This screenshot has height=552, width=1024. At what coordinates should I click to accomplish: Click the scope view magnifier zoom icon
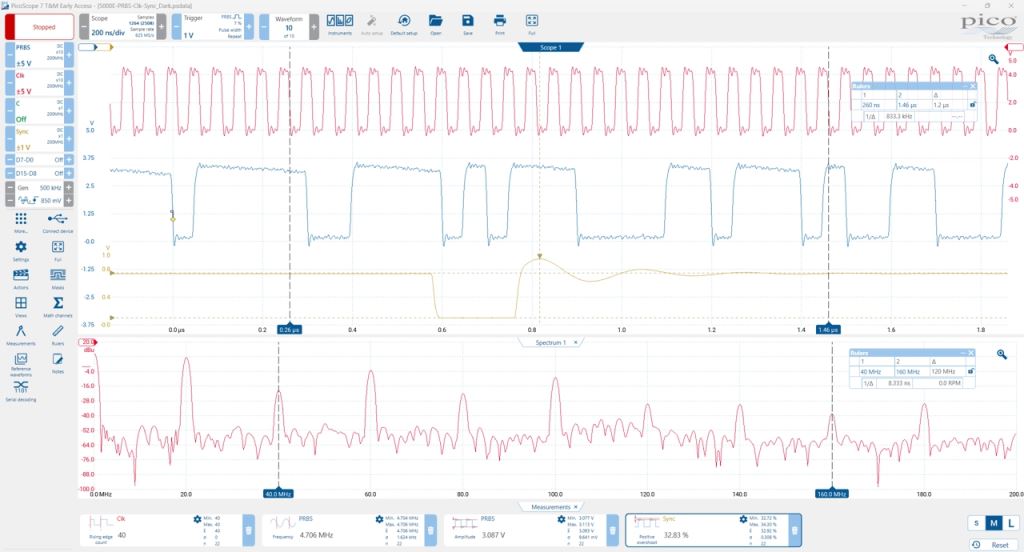[x=993, y=59]
